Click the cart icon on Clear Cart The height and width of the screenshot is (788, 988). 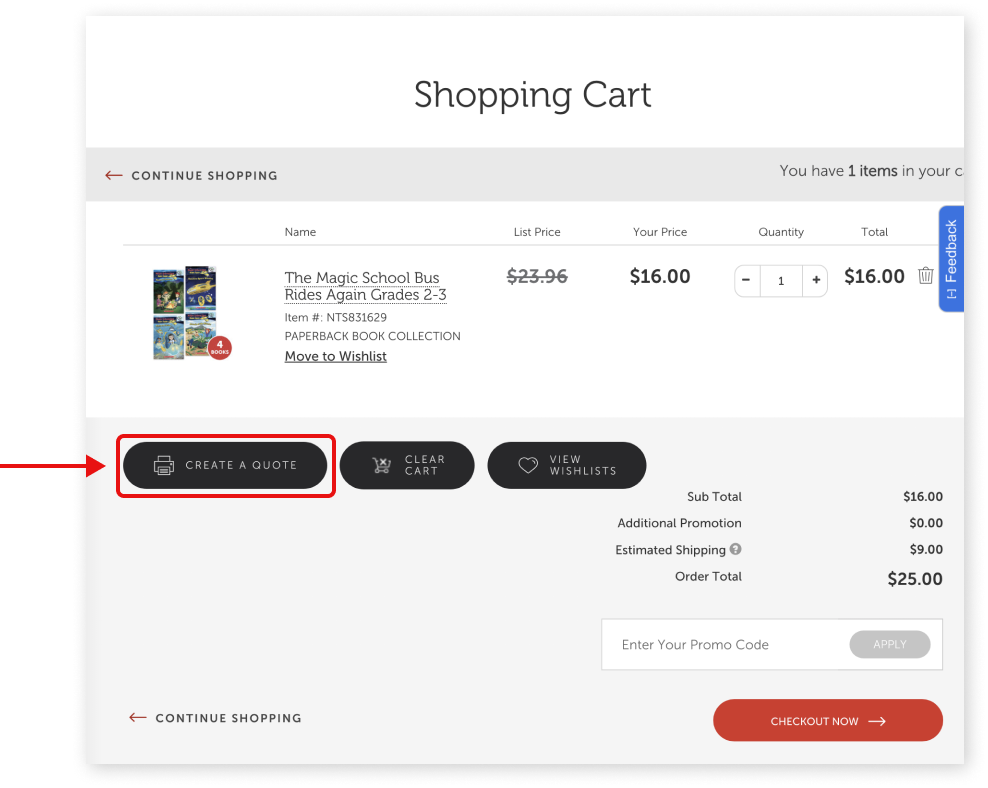point(381,465)
